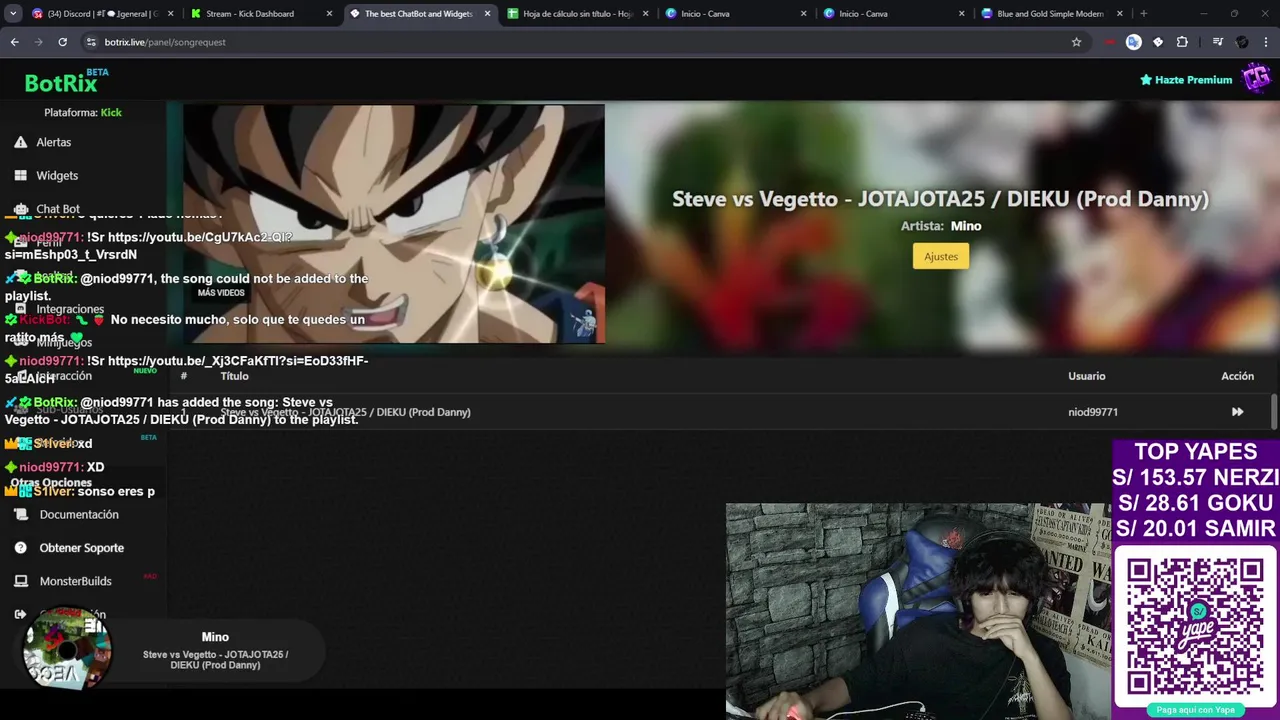Screen dimensions: 1280x720
Task: Click the BotRix logo
Action: coord(66,81)
